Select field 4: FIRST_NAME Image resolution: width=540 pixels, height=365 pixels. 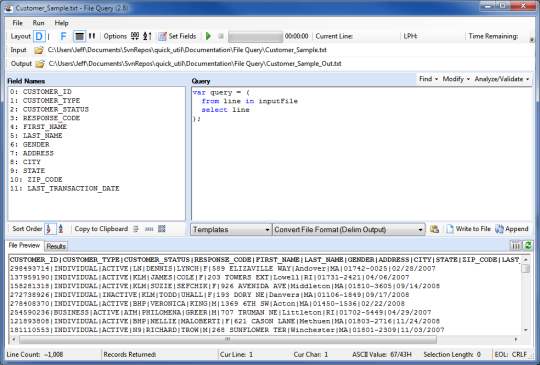point(38,127)
